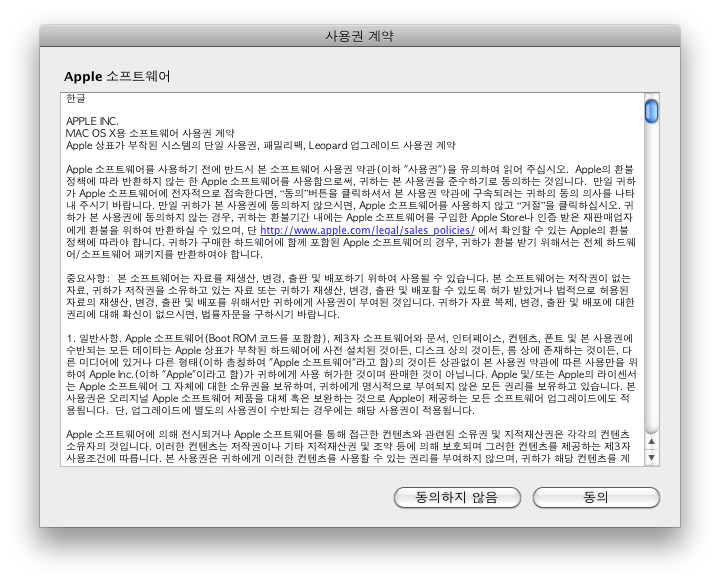Click the 'MAC OS X용 소프트웨어 사용권 계약' line
This screenshot has width=720, height=582.
150,133
